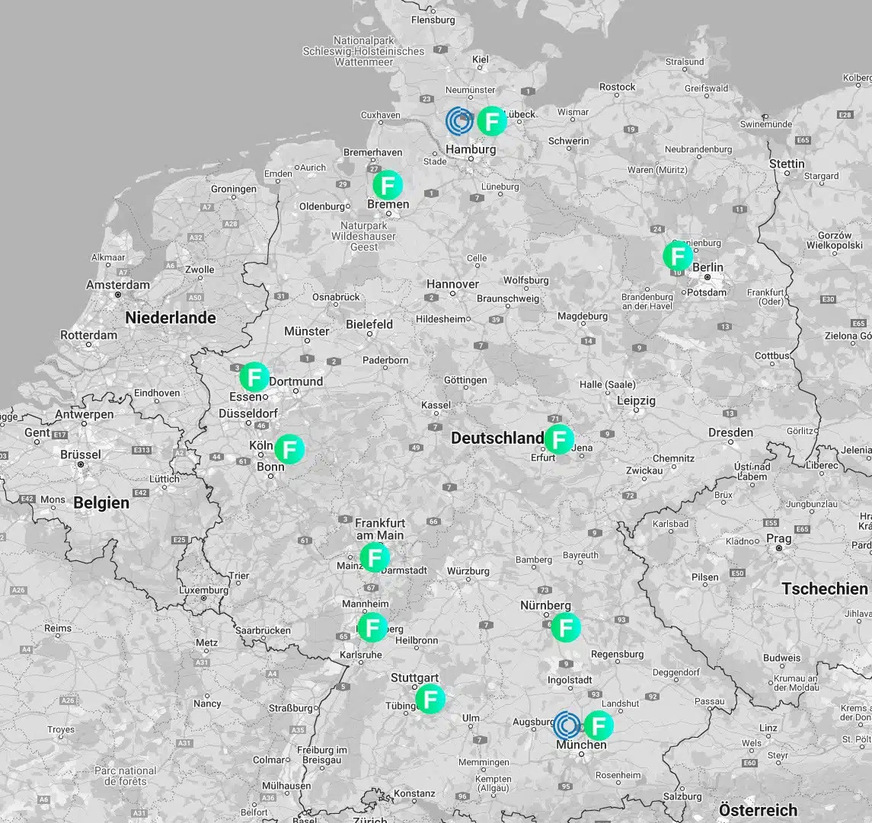Select the green F marker near Lübeck

pos(491,122)
